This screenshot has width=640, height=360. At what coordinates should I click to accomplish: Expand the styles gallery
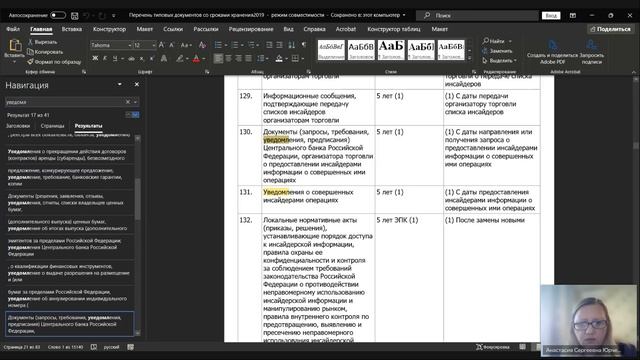(469, 58)
